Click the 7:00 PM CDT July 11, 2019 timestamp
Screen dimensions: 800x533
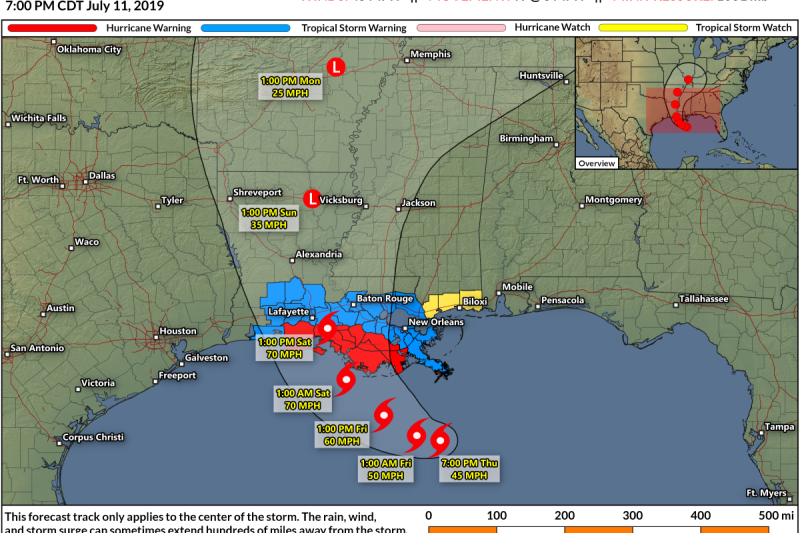(x=84, y=6)
